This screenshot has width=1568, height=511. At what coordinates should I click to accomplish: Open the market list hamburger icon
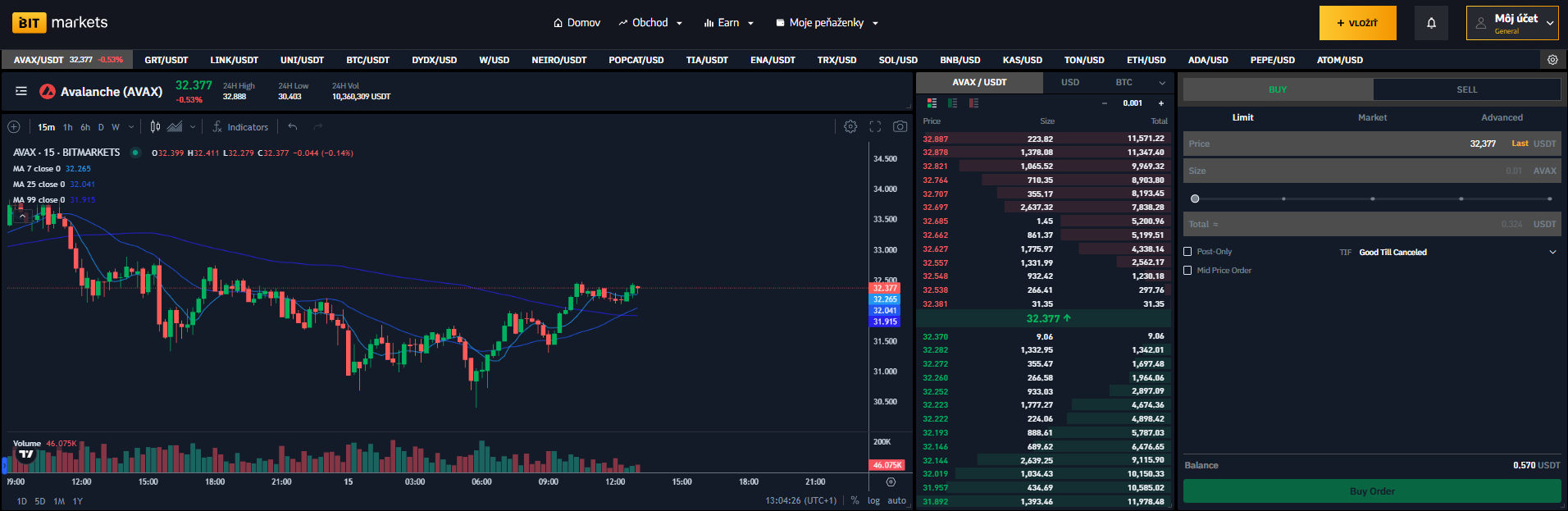[21, 91]
